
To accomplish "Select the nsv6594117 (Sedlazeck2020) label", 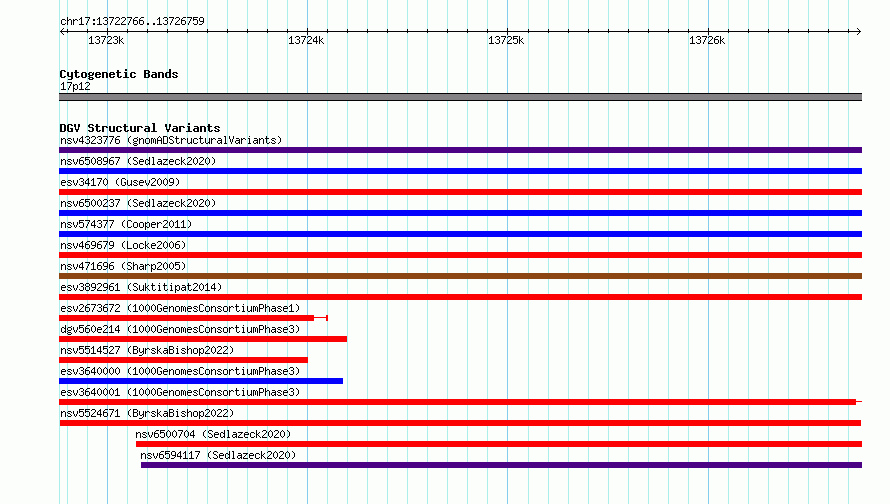I will tap(218, 455).
